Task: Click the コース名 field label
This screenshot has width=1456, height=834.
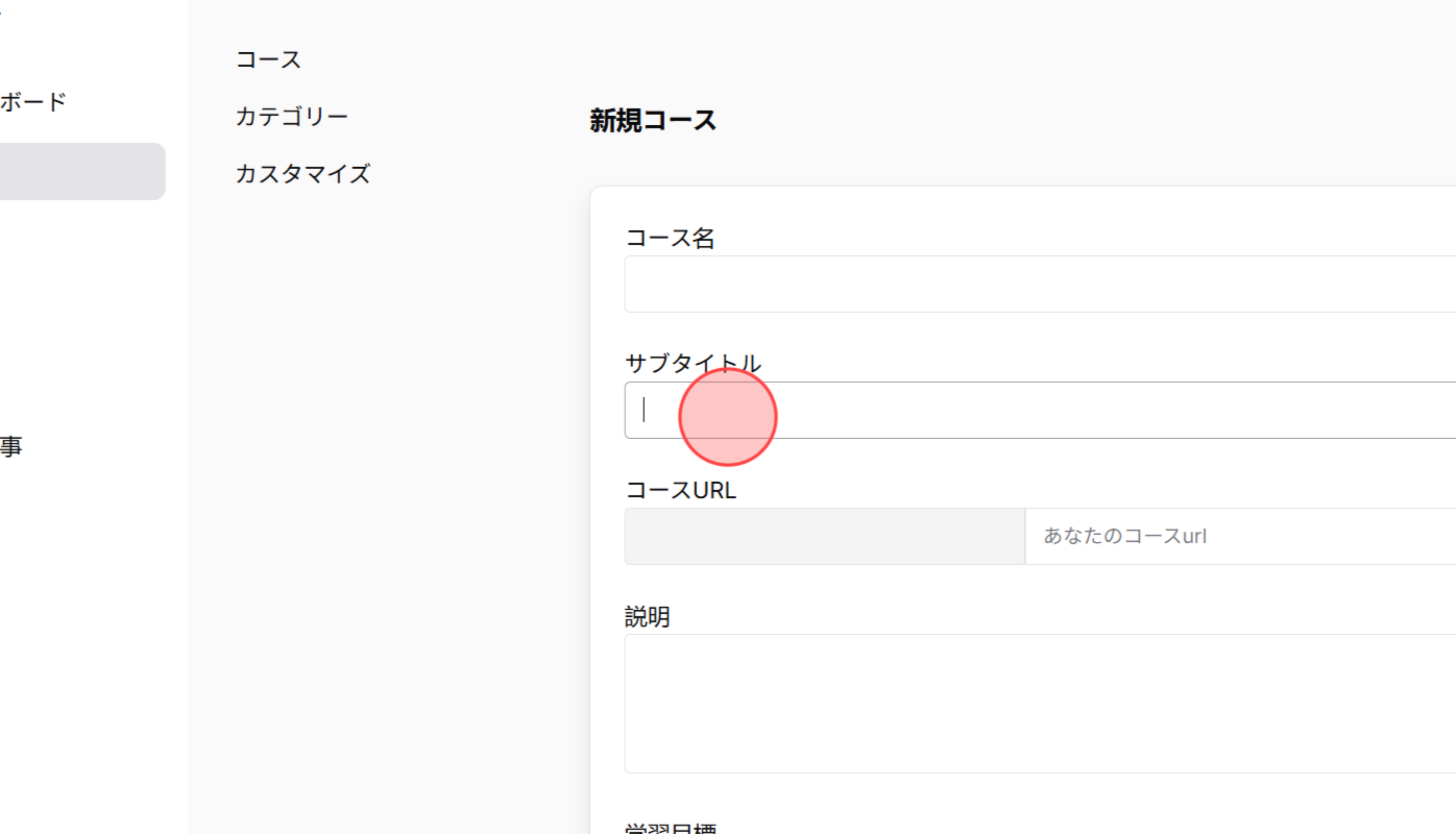Action: click(x=670, y=237)
